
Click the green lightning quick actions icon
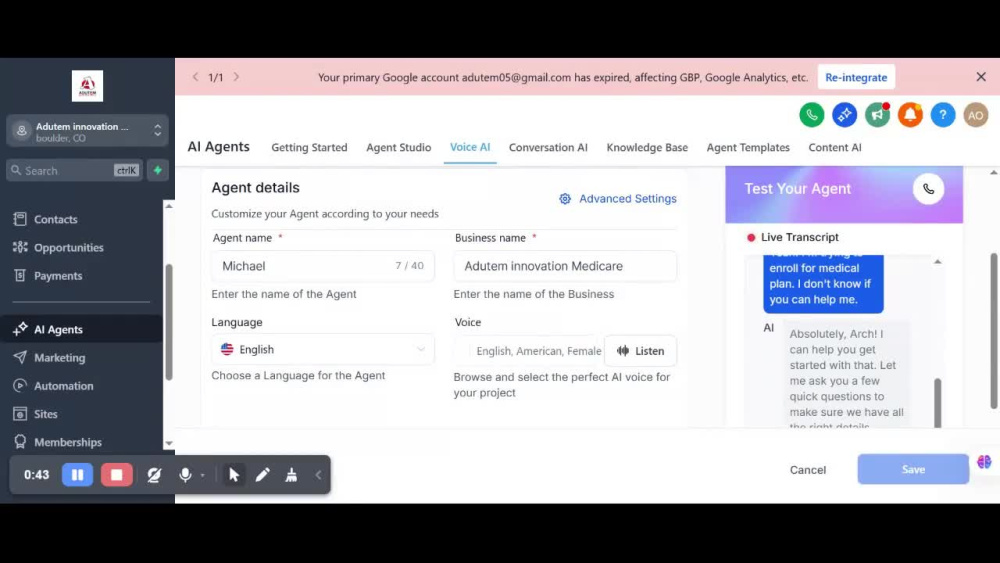[158, 170]
